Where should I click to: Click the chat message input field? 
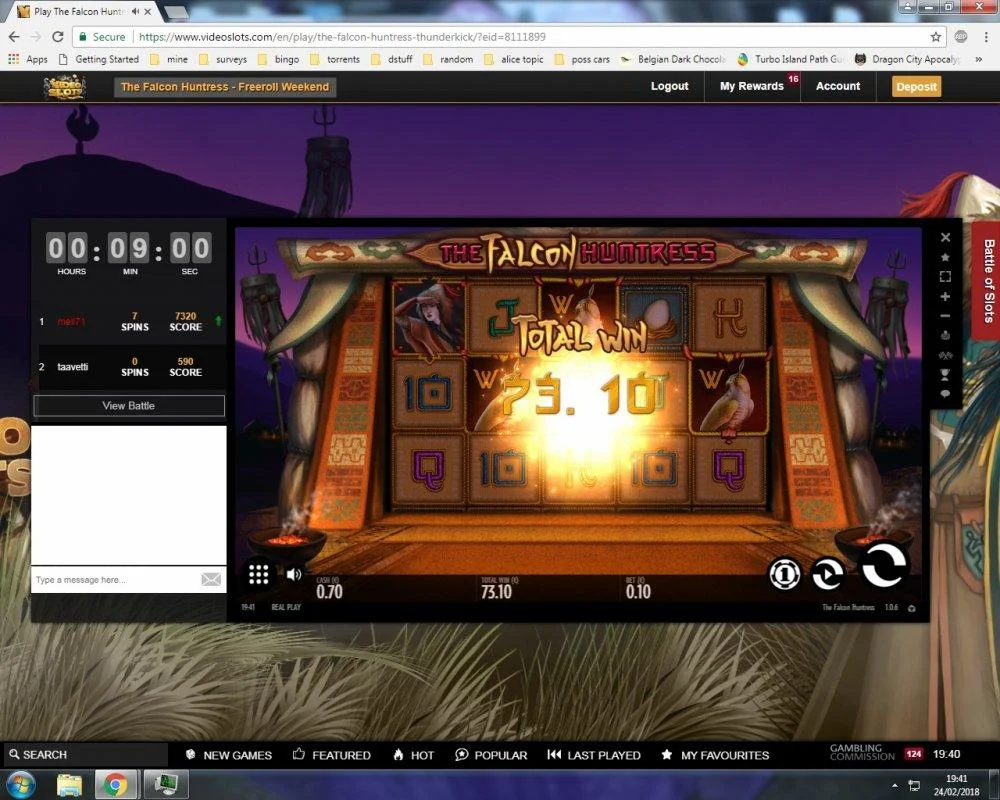click(115, 579)
